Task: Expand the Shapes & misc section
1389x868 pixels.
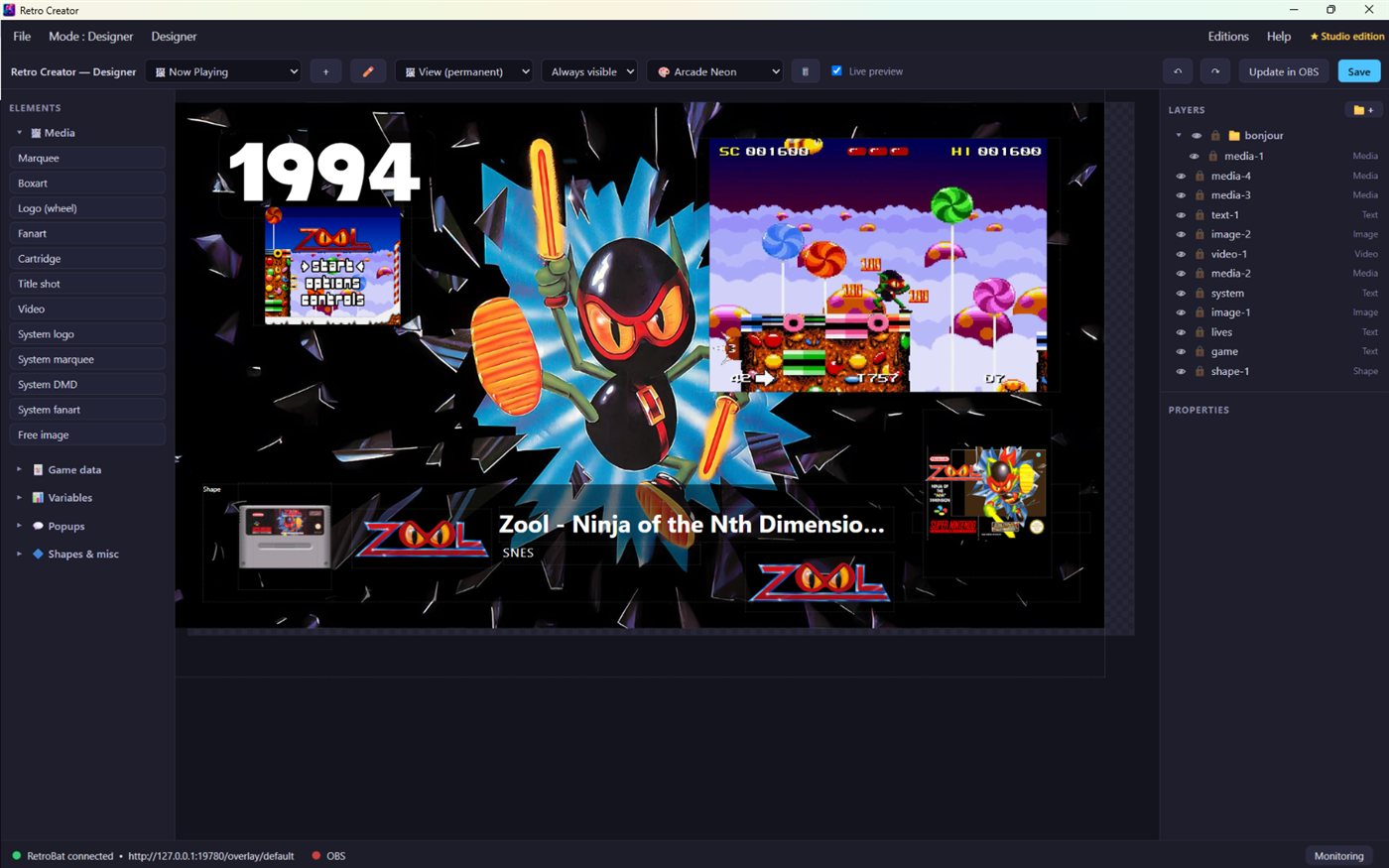Action: tap(19, 554)
